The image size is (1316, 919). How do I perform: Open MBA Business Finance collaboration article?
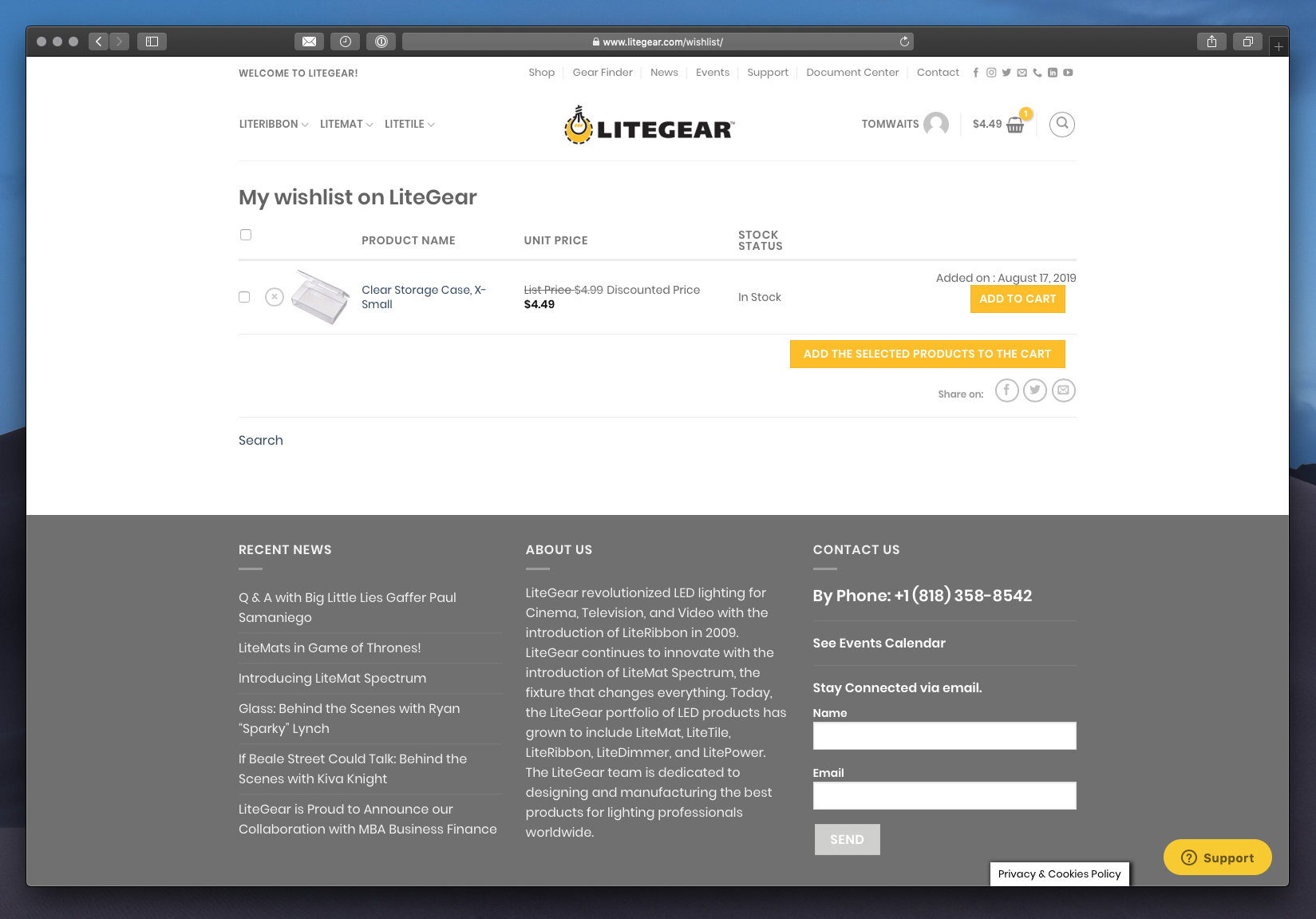367,819
